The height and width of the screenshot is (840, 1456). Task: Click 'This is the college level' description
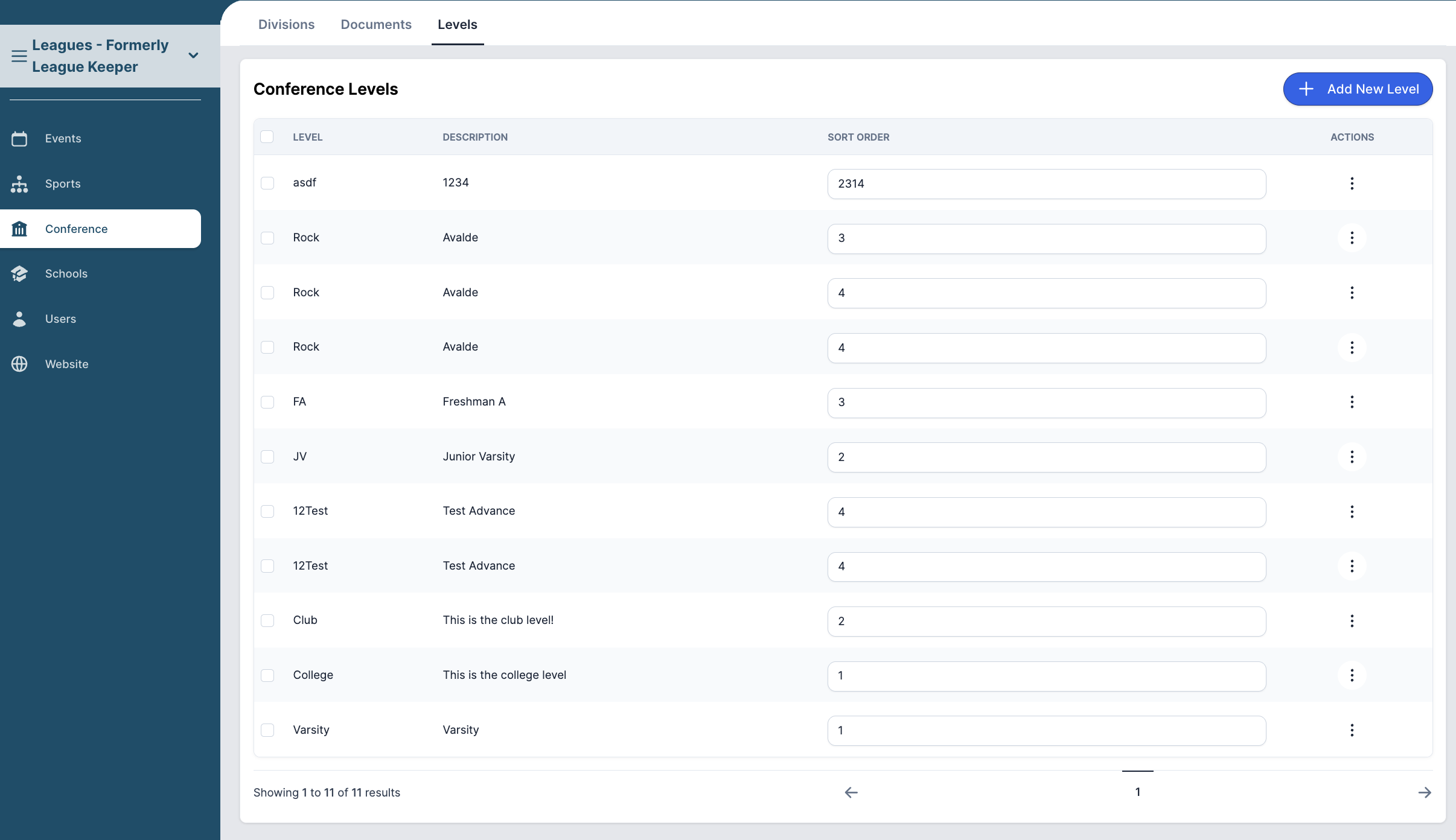pyautogui.click(x=505, y=675)
